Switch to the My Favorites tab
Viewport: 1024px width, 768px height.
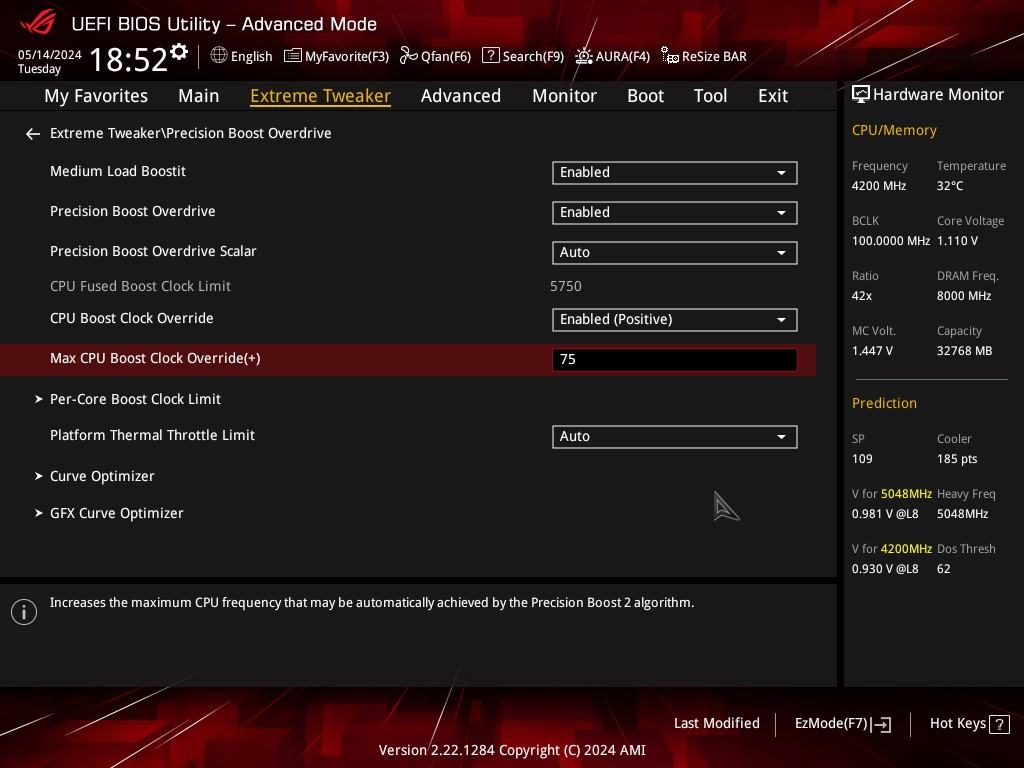(x=96, y=96)
